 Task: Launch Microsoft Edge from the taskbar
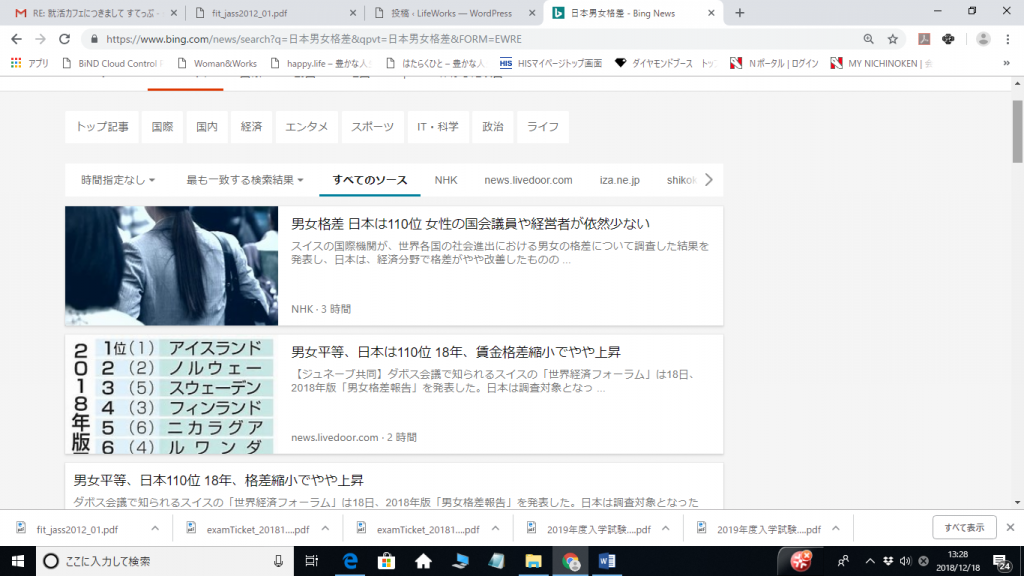pos(351,561)
